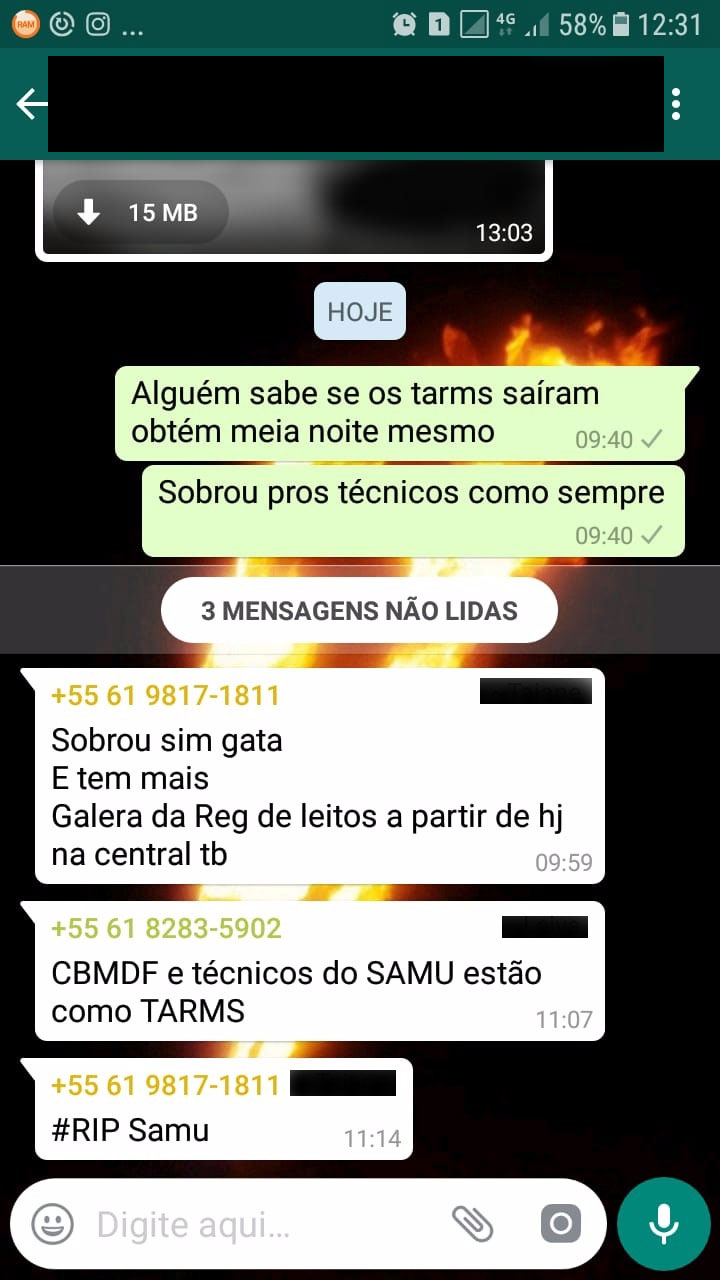
Task: Tap the Instagram notification icon in status bar
Action: [97, 24]
